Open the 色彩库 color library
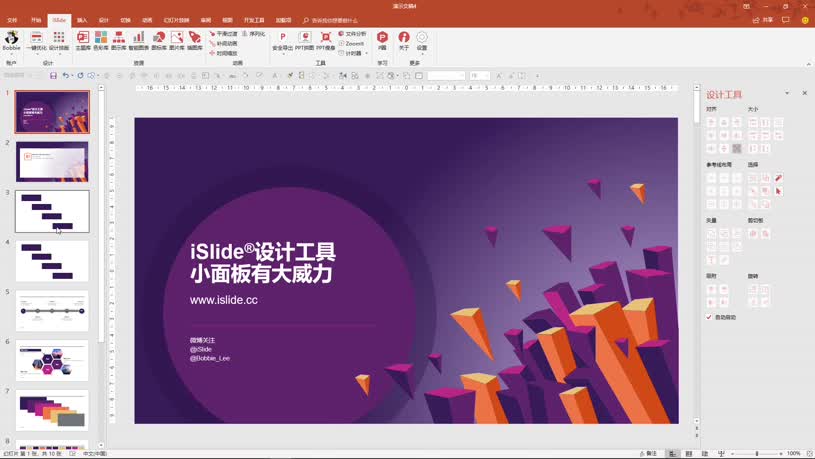The image size is (815, 459). coord(101,41)
